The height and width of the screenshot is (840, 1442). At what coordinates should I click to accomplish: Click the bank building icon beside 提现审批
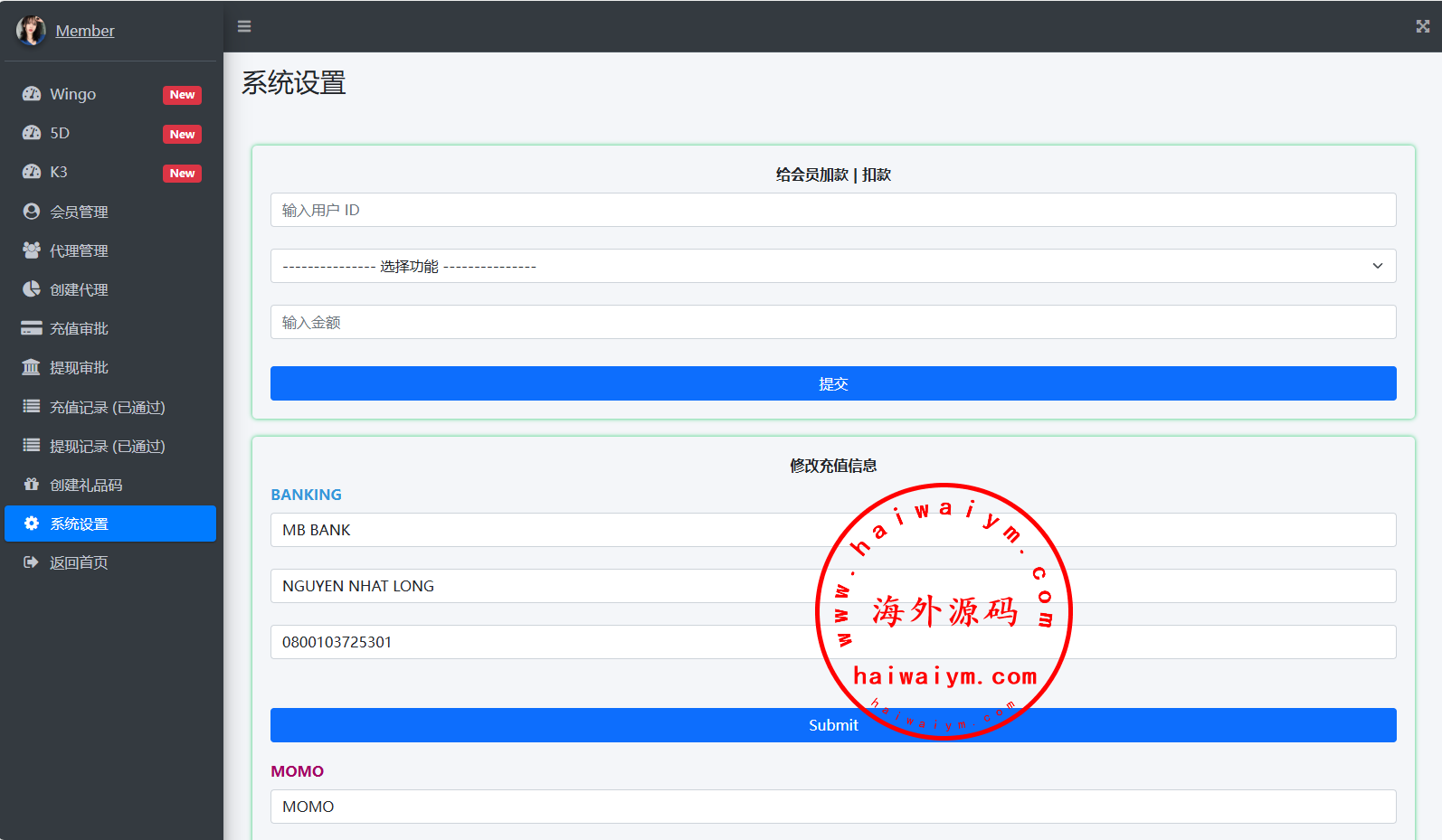[32, 367]
